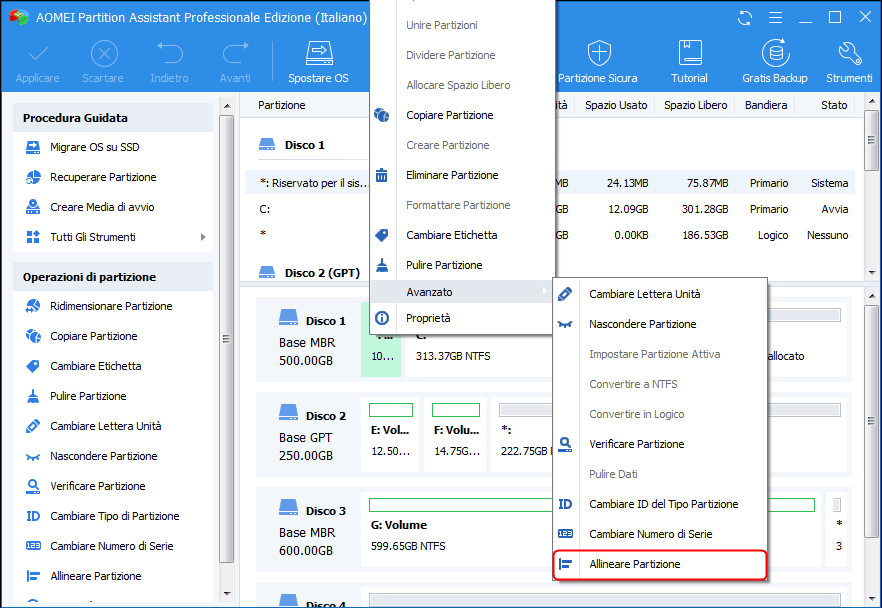Click the Spazio Libero column header
The image size is (882, 608).
[695, 105]
